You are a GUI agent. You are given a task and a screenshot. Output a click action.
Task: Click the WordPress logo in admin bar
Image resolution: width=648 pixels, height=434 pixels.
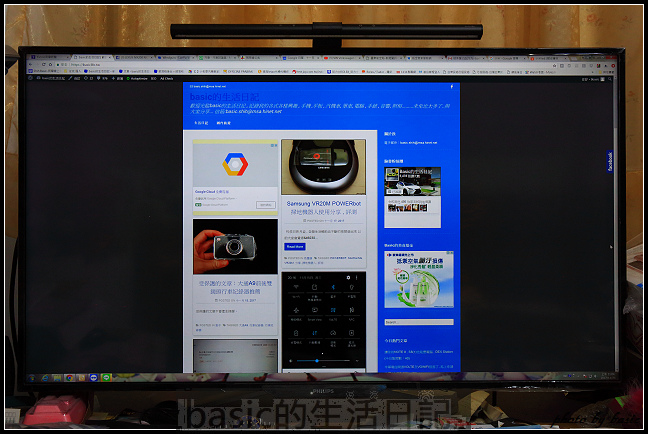[x=30, y=78]
